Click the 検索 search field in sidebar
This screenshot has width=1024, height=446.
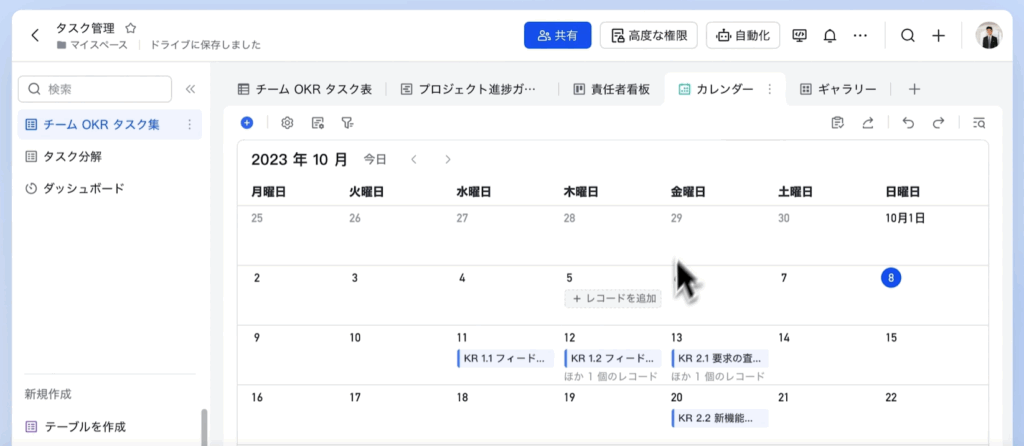point(94,90)
